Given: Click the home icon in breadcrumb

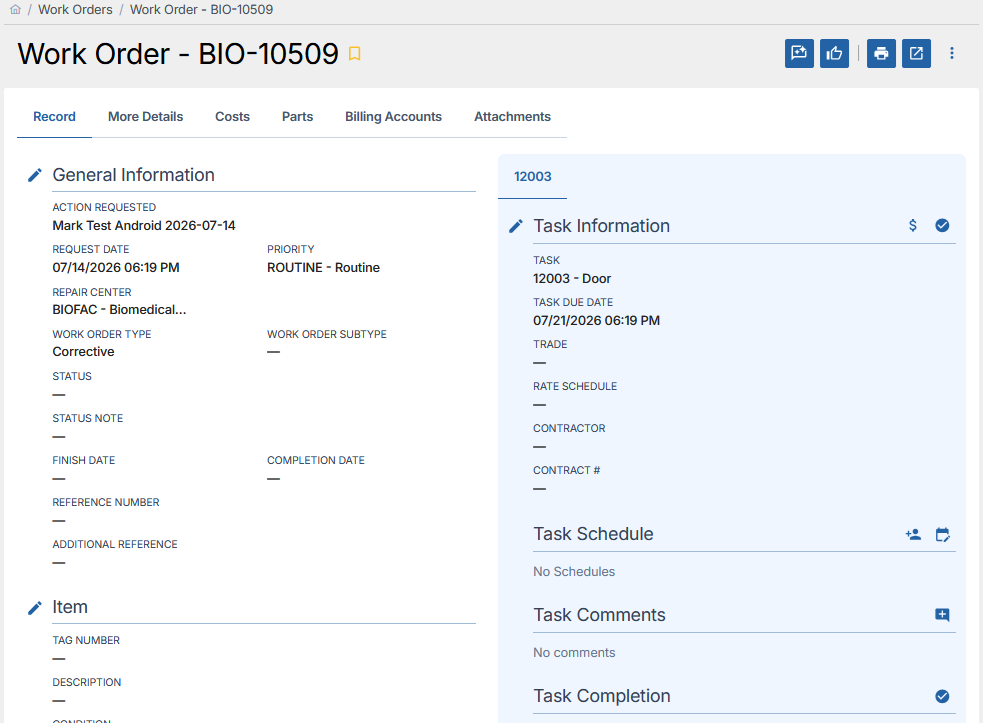Looking at the screenshot, I should 15,9.
